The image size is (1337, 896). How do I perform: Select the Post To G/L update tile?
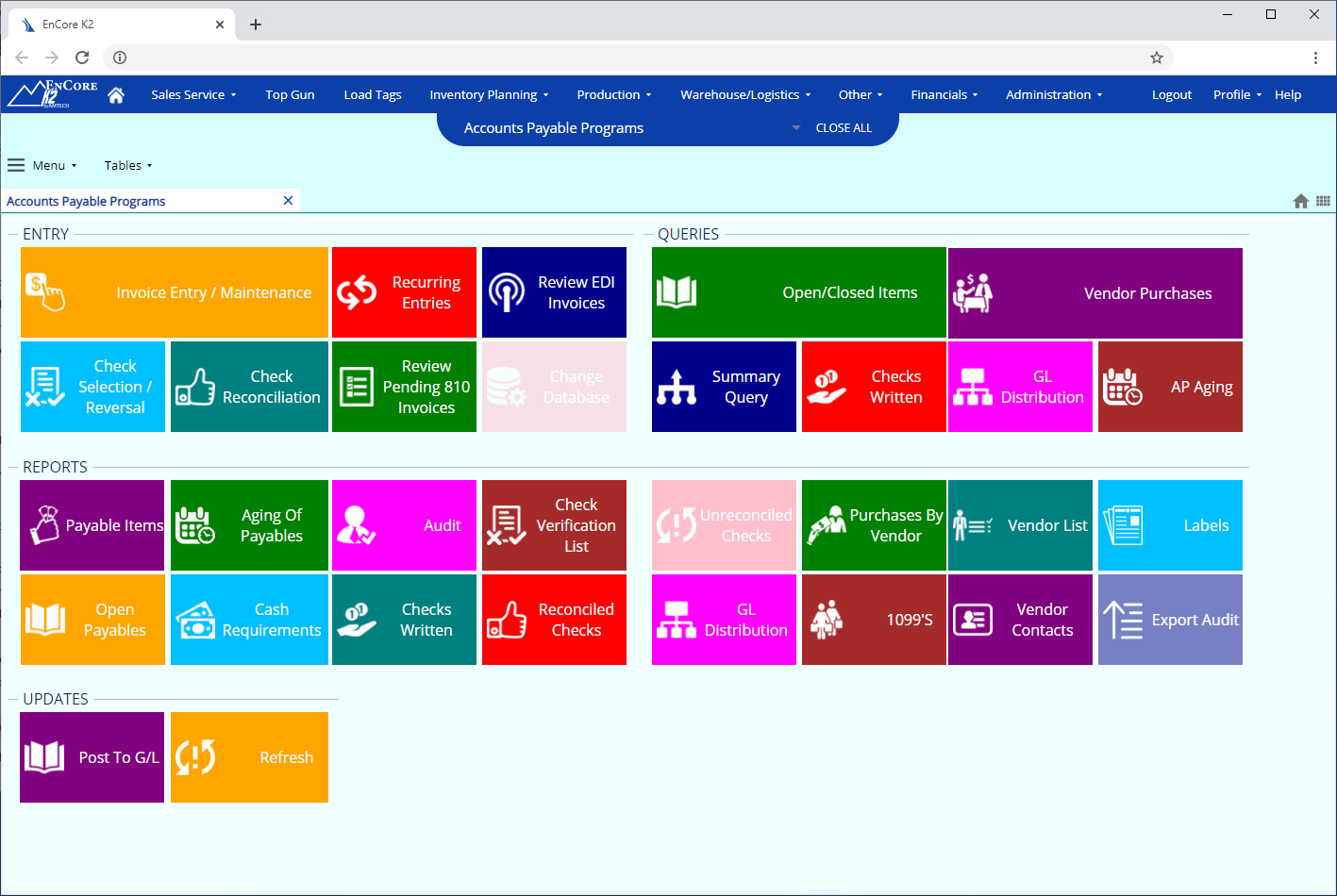pyautogui.click(x=92, y=757)
